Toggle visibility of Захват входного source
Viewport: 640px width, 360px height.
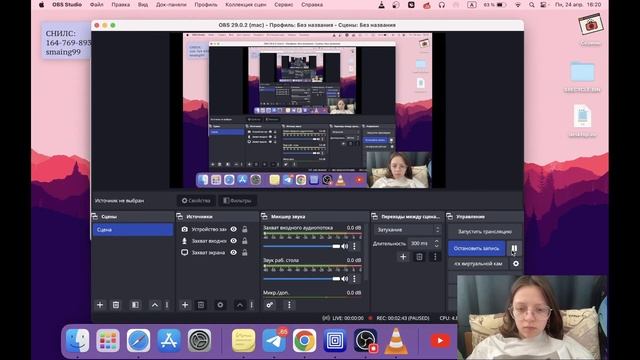tap(233, 241)
